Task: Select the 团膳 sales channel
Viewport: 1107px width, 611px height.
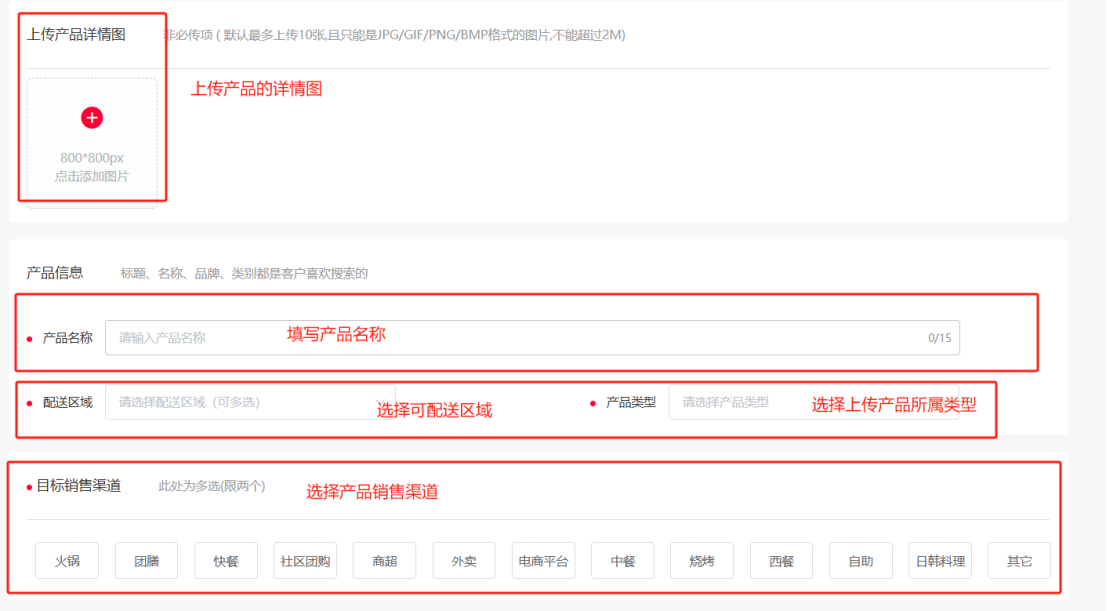Action: [x=146, y=561]
